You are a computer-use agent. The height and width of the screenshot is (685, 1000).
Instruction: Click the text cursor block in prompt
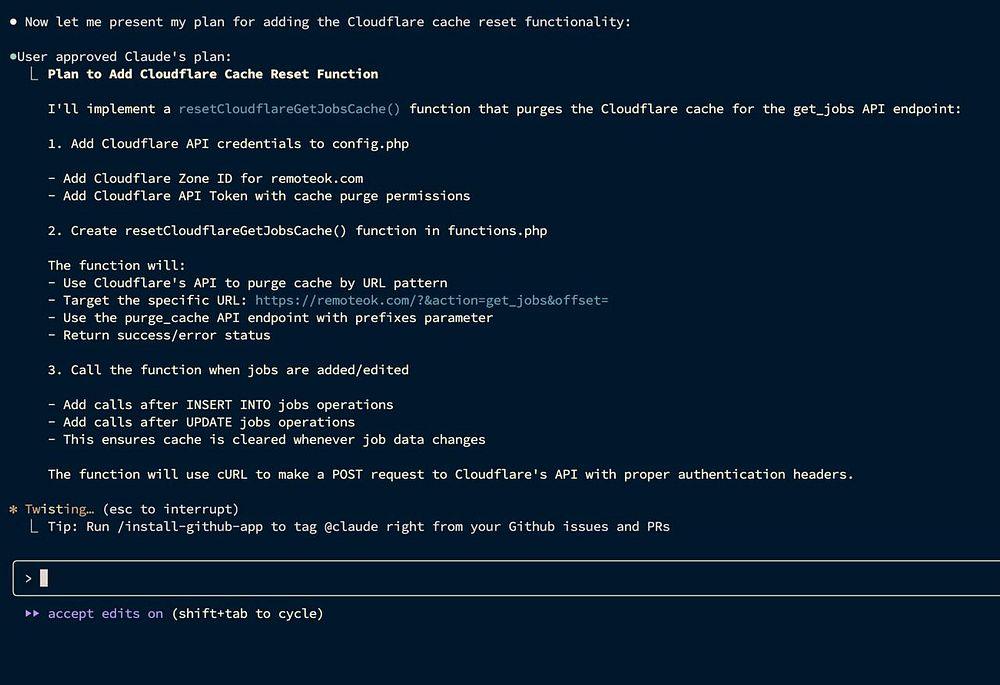44,578
